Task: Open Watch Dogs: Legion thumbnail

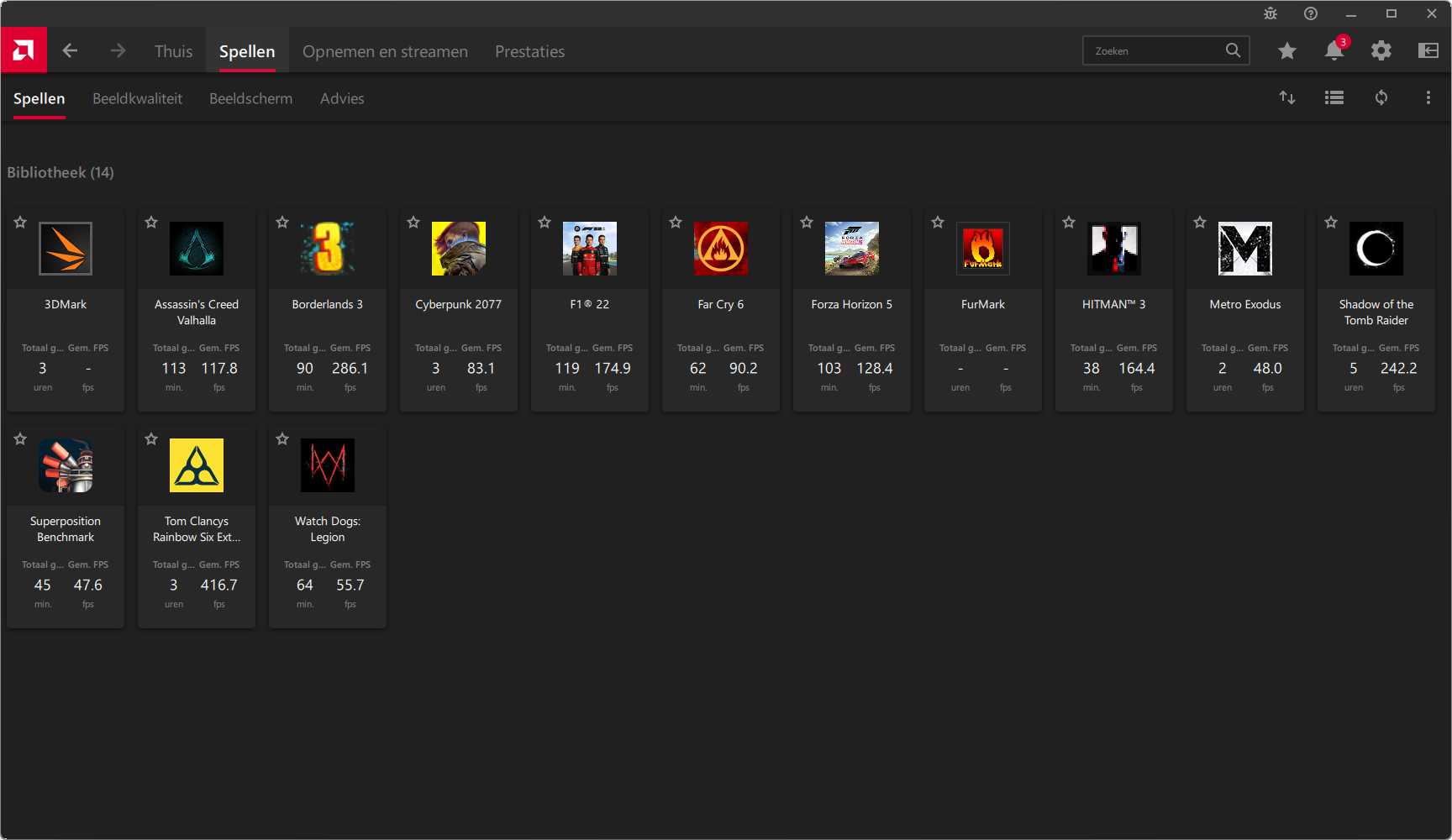Action: [328, 465]
